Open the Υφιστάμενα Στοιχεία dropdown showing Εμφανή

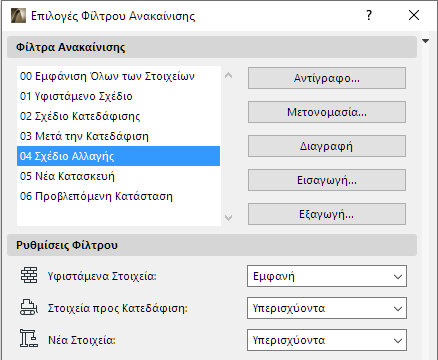point(327,276)
